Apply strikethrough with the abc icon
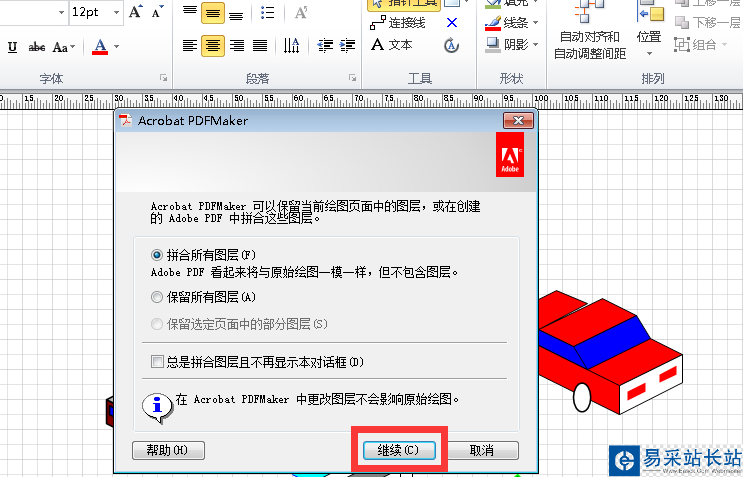Image resolution: width=743 pixels, height=477 pixels. click(x=36, y=47)
